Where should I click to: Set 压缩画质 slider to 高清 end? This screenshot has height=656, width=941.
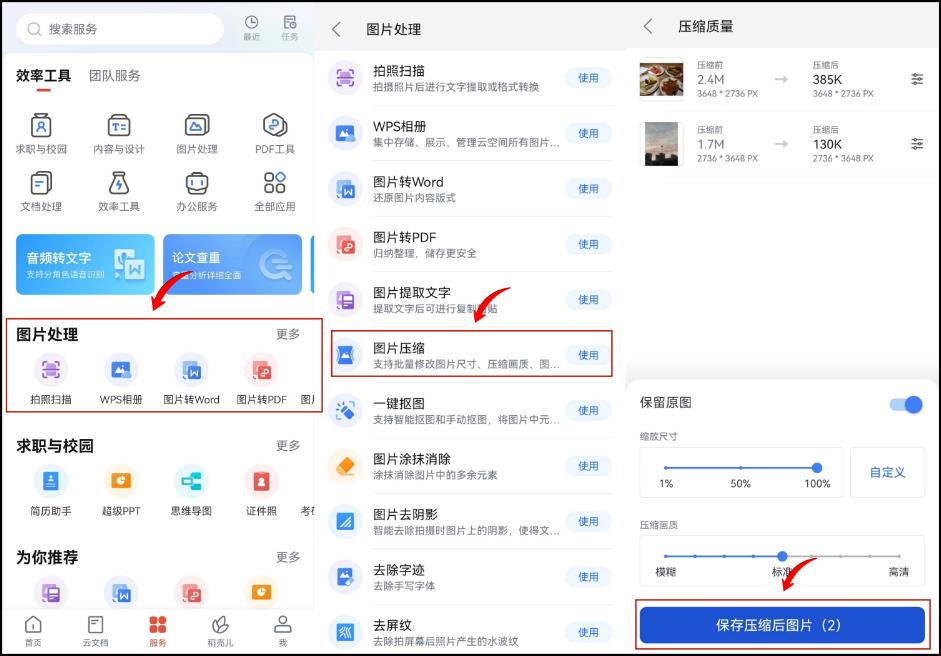[x=898, y=556]
